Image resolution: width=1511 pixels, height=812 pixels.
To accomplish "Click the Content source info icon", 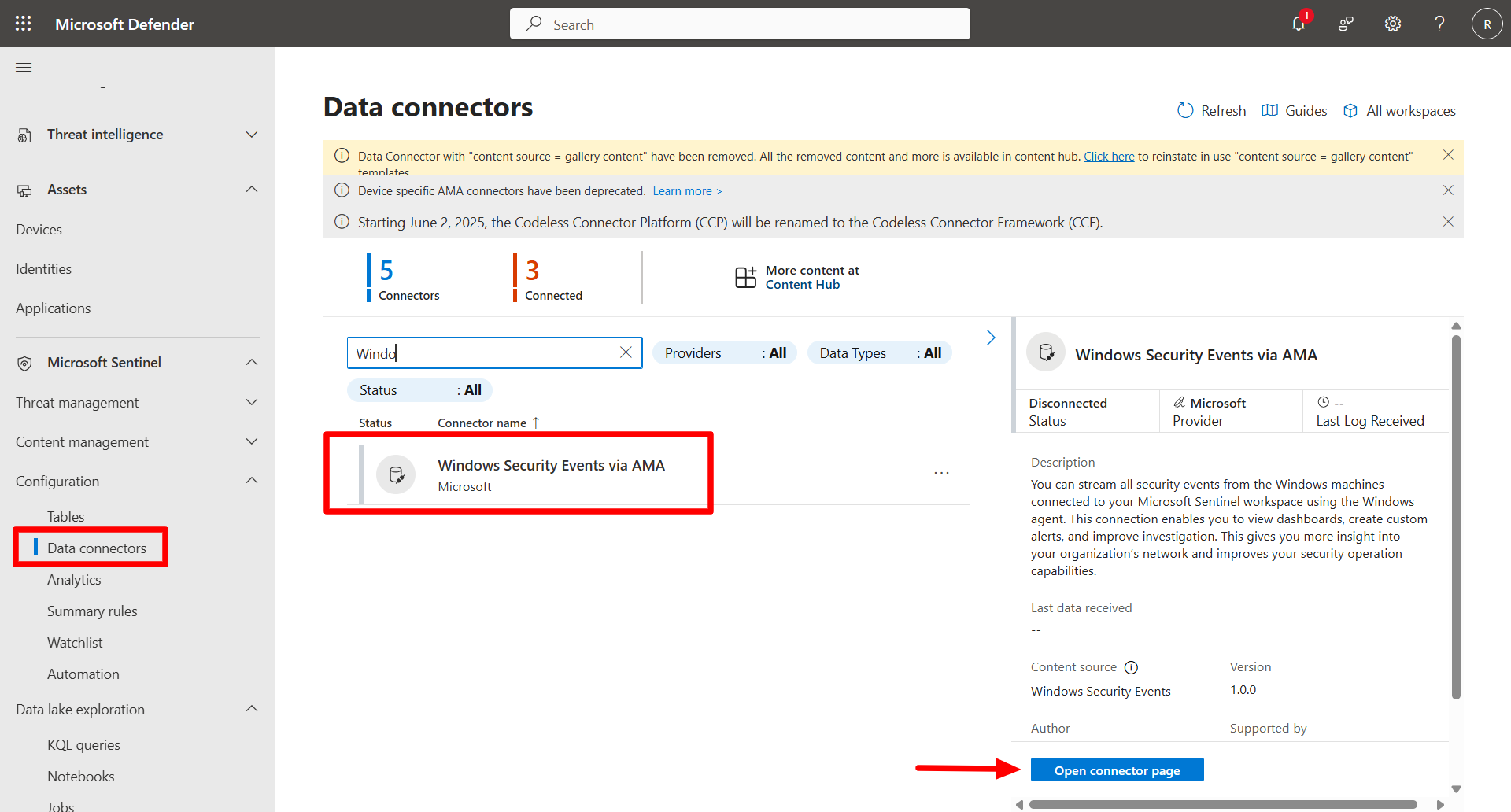I will [x=1131, y=667].
